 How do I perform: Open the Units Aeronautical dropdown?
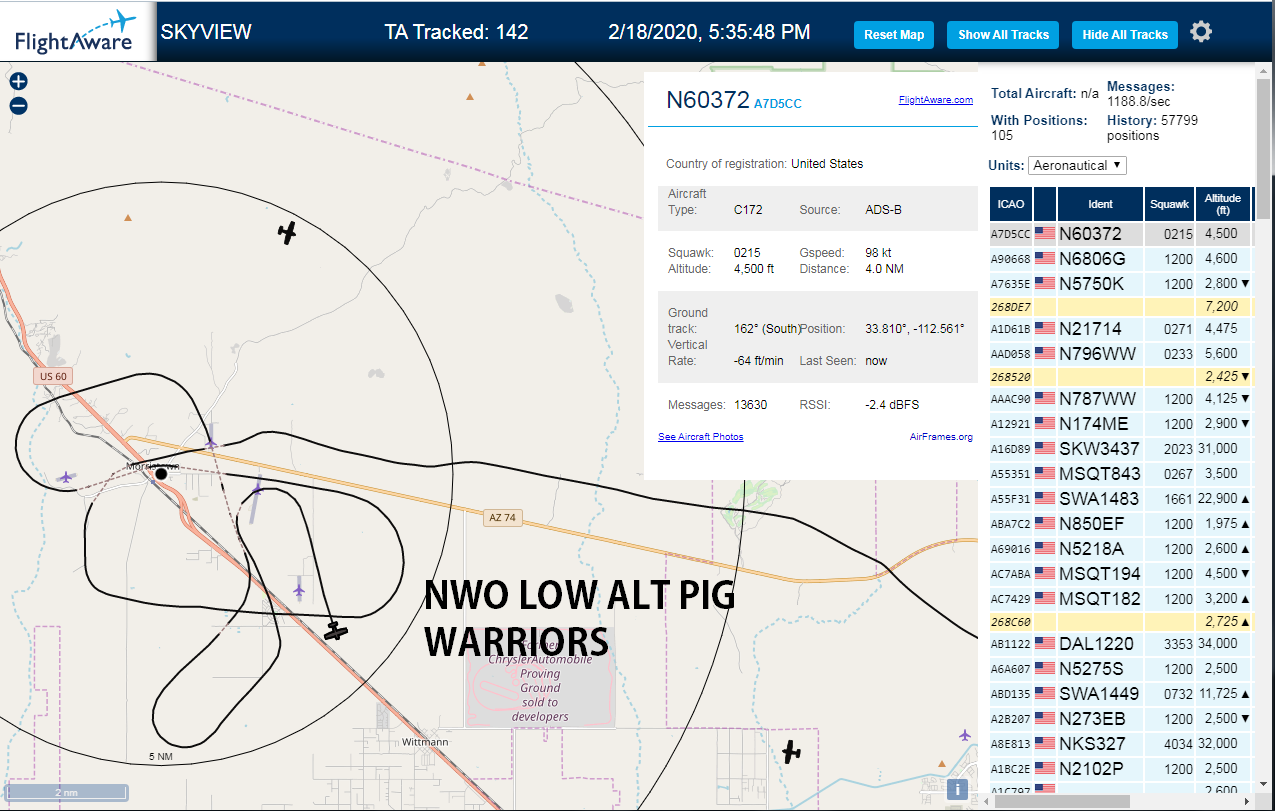[x=1077, y=165]
